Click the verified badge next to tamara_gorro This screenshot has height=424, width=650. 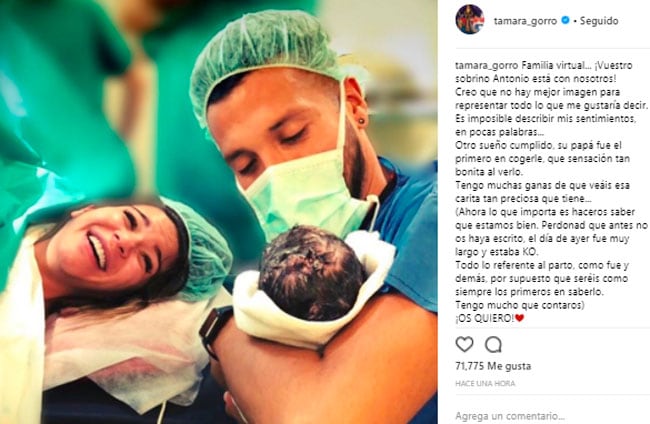pyautogui.click(x=565, y=20)
